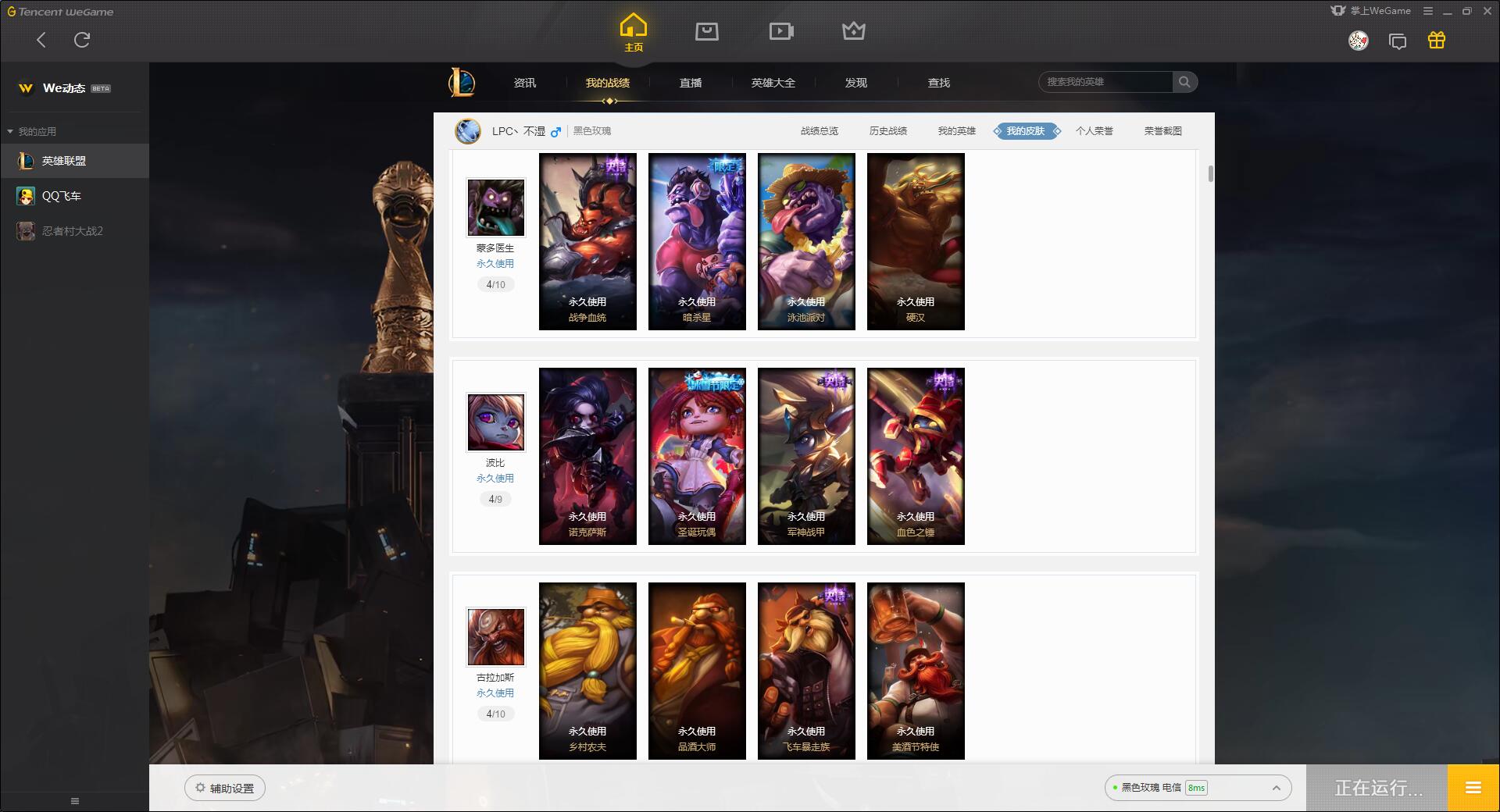
Task: Open the 我的战绩 tab
Action: [608, 83]
